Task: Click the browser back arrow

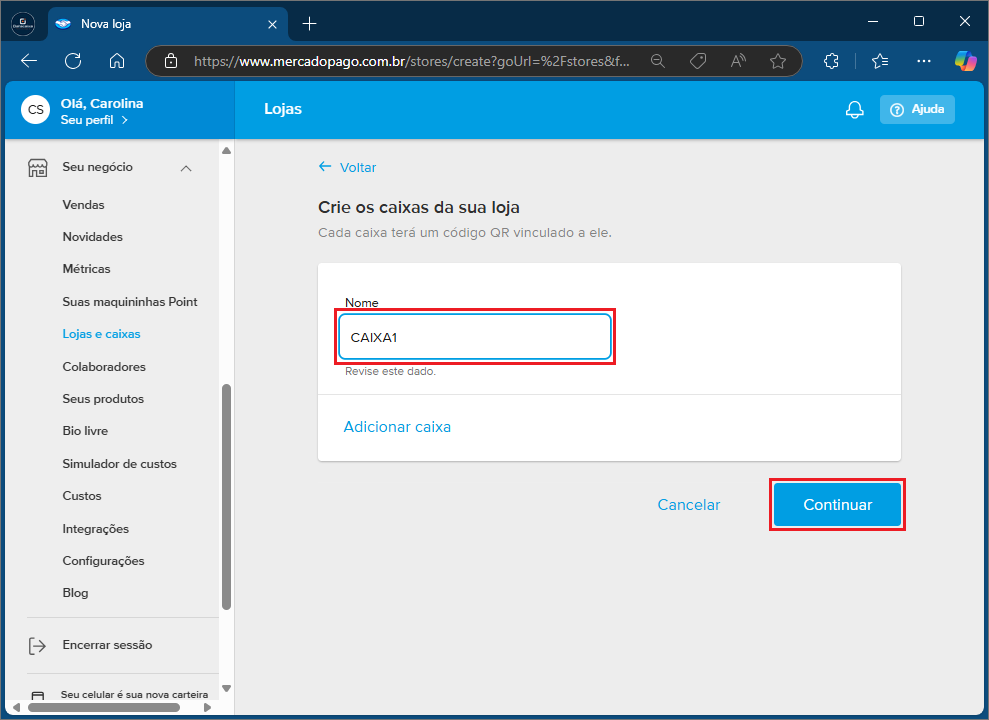Action: tap(29, 61)
